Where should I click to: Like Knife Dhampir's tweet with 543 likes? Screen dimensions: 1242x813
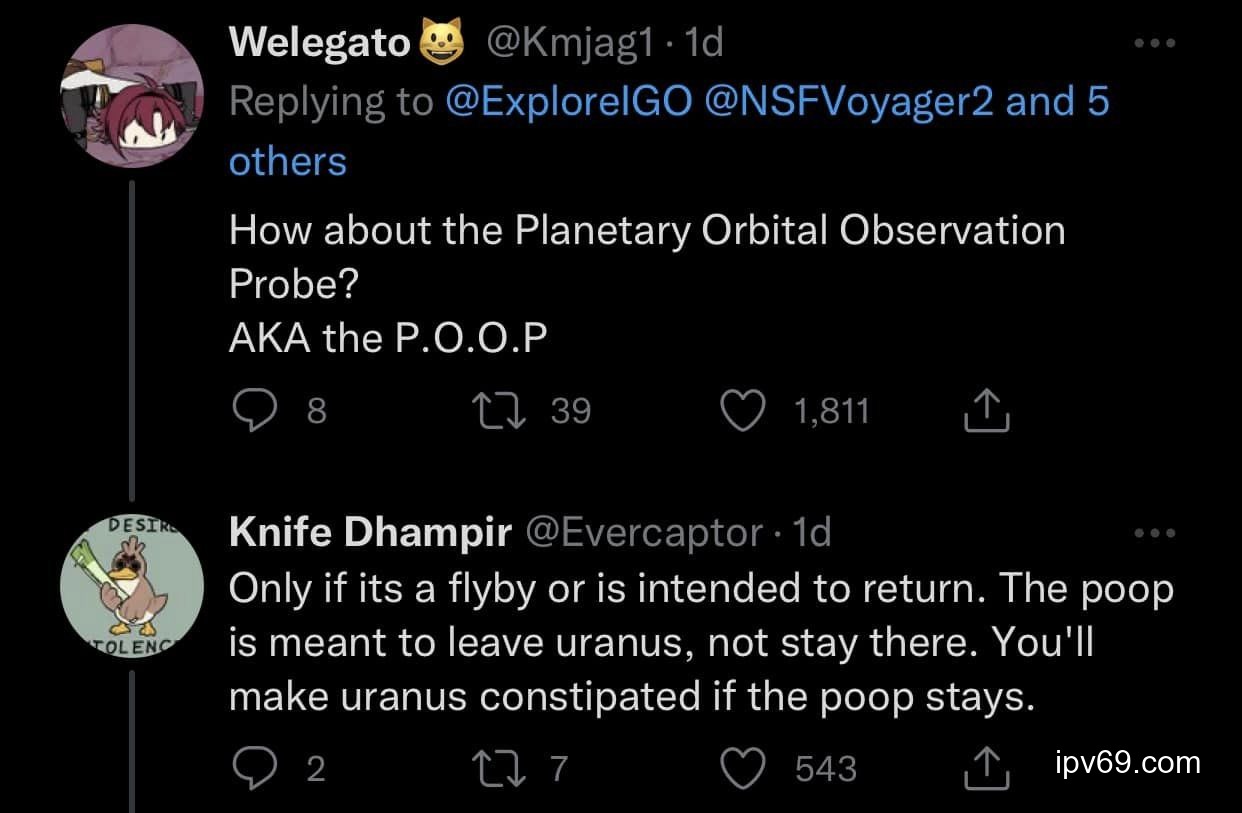point(743,767)
